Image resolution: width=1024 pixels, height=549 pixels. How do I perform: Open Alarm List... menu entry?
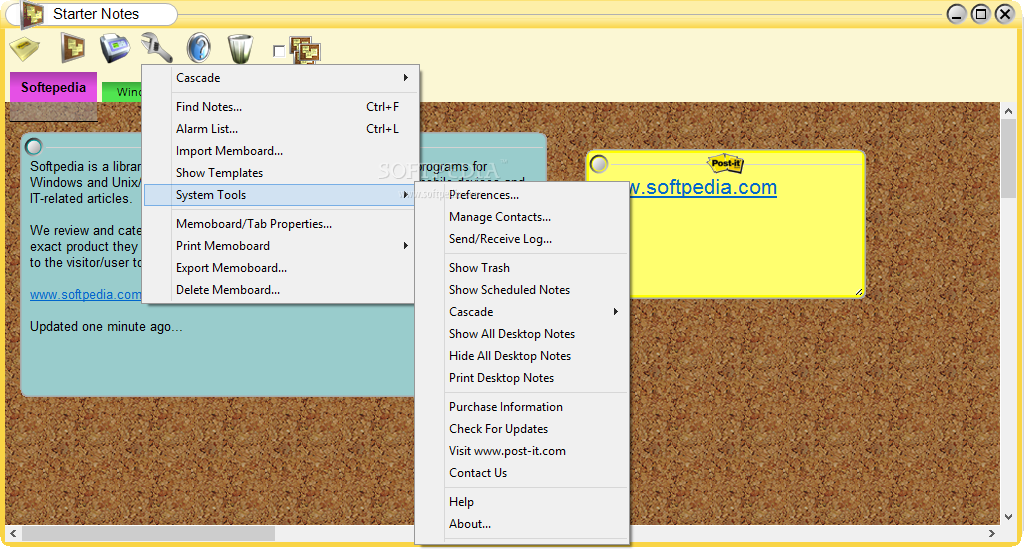280,129
